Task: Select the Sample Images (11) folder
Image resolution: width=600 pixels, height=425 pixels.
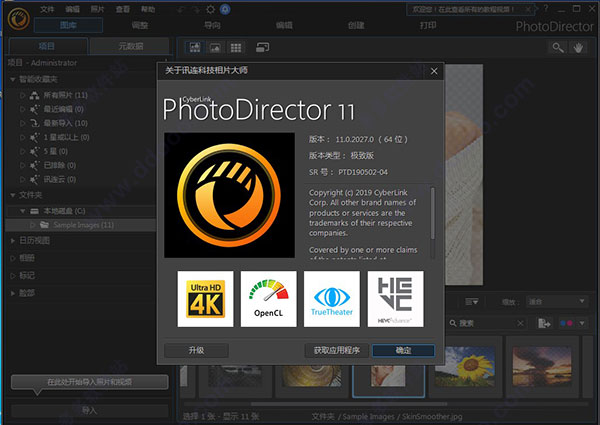Action: click(x=81, y=225)
